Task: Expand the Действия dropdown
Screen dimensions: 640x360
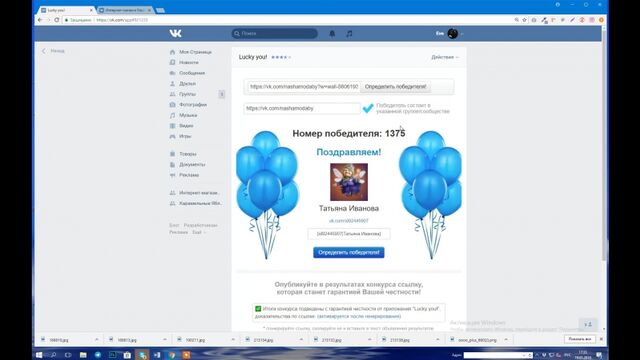Action: (x=445, y=57)
